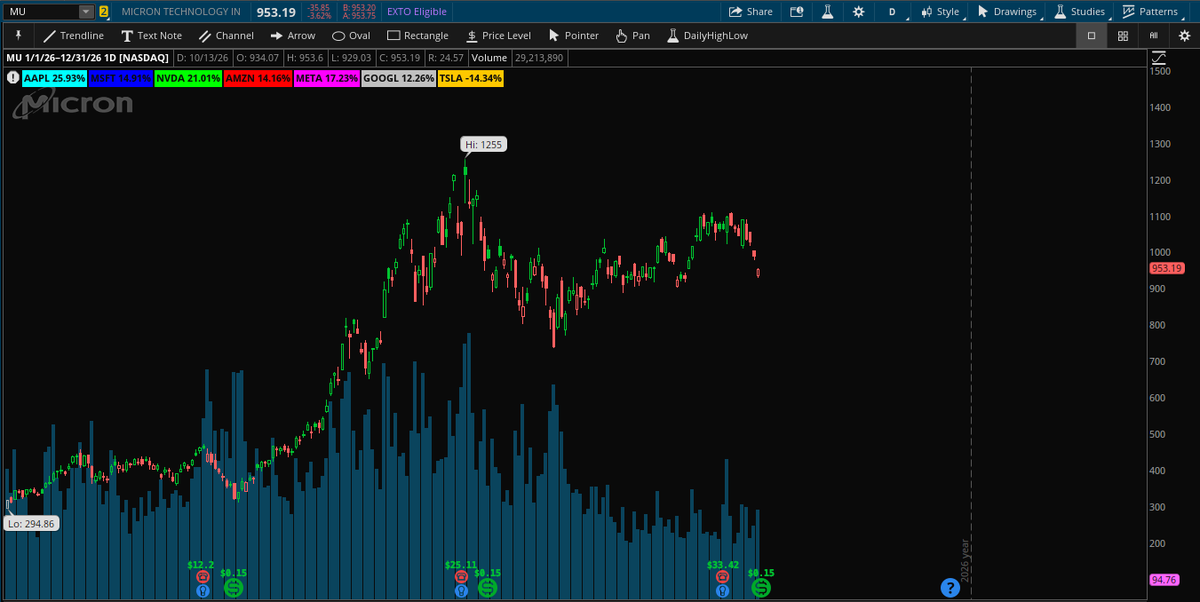Click the red earnings phone icon under $33.42
This screenshot has width=1200, height=602.
(x=723, y=577)
